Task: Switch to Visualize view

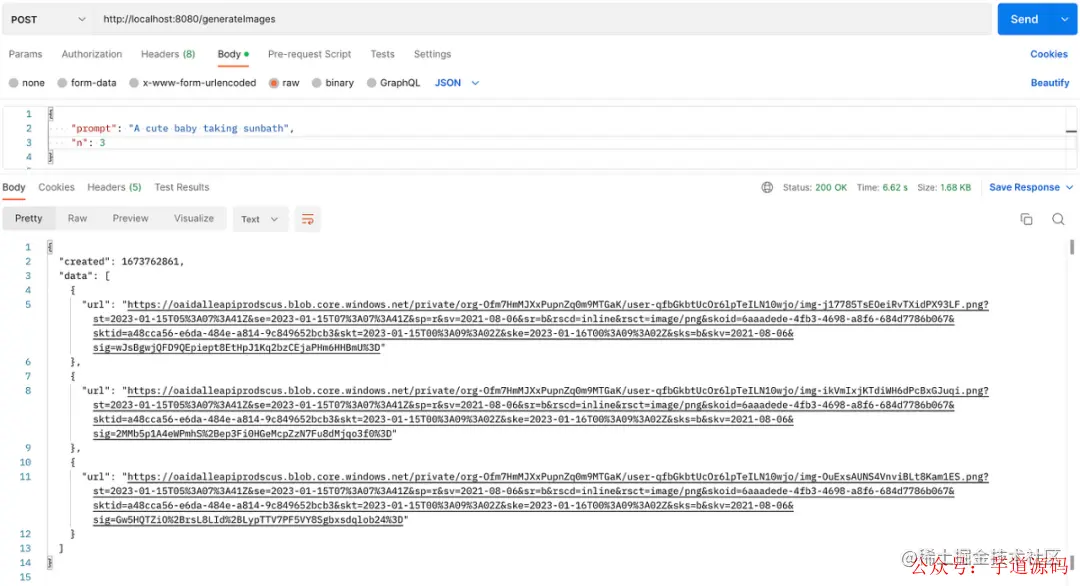Action: (x=194, y=218)
